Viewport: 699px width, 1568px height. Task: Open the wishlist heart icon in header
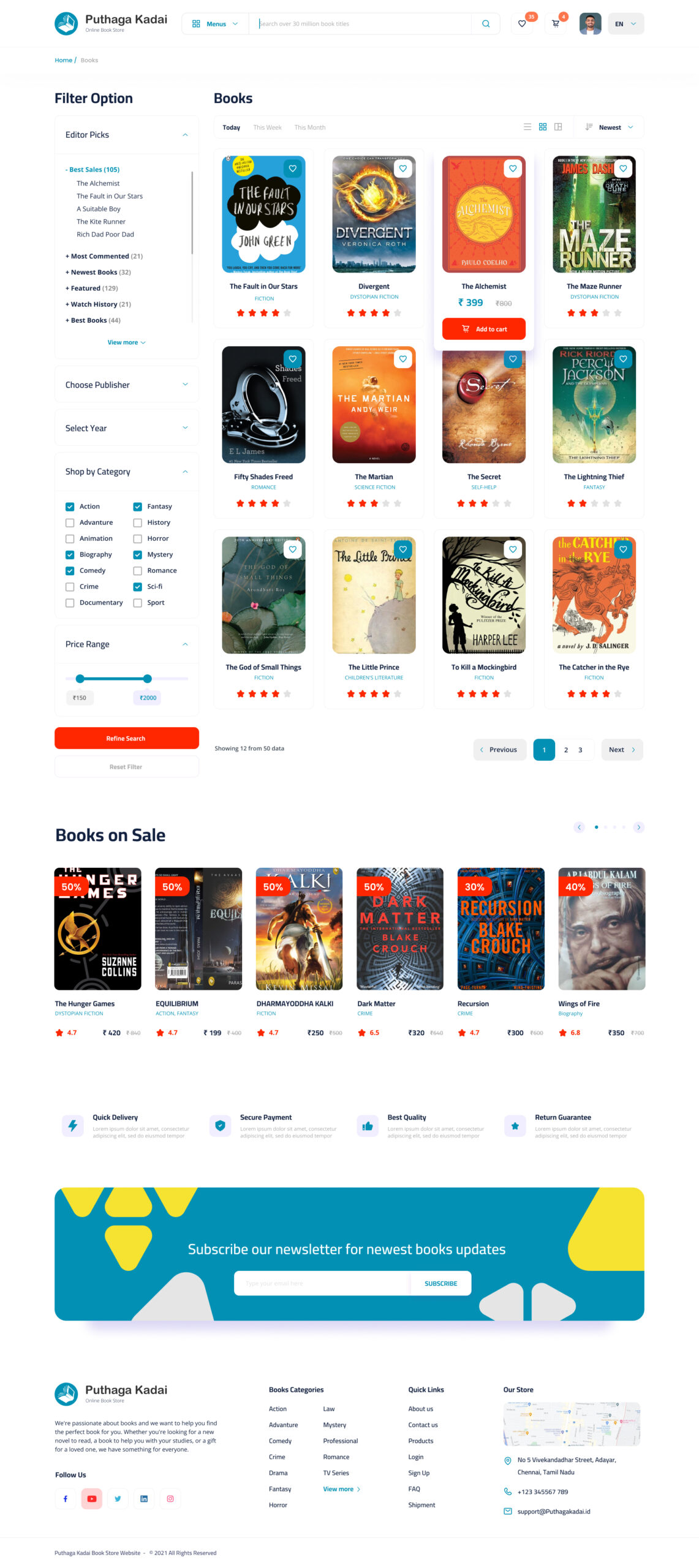click(x=521, y=24)
